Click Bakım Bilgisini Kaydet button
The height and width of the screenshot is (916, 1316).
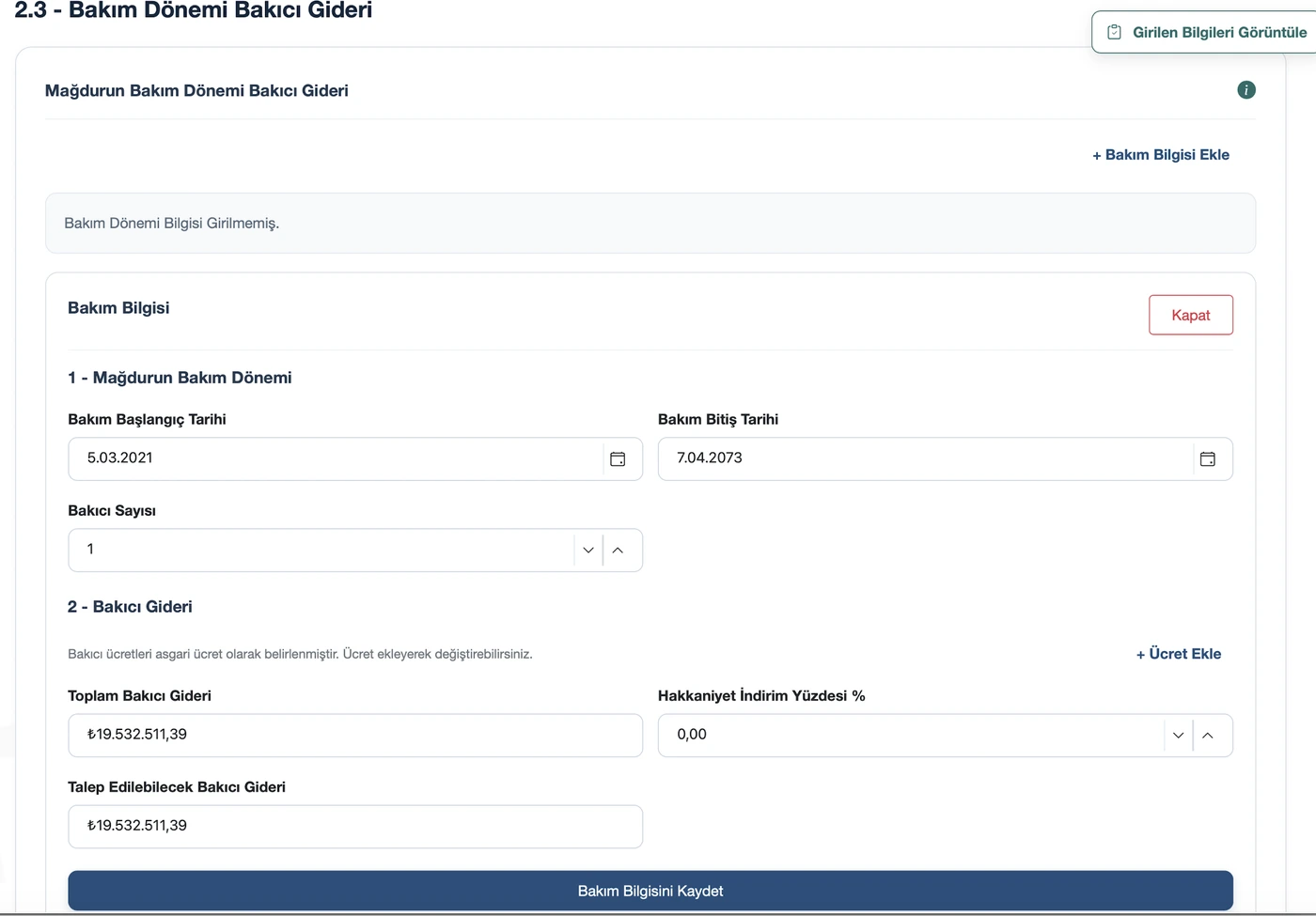(x=650, y=891)
